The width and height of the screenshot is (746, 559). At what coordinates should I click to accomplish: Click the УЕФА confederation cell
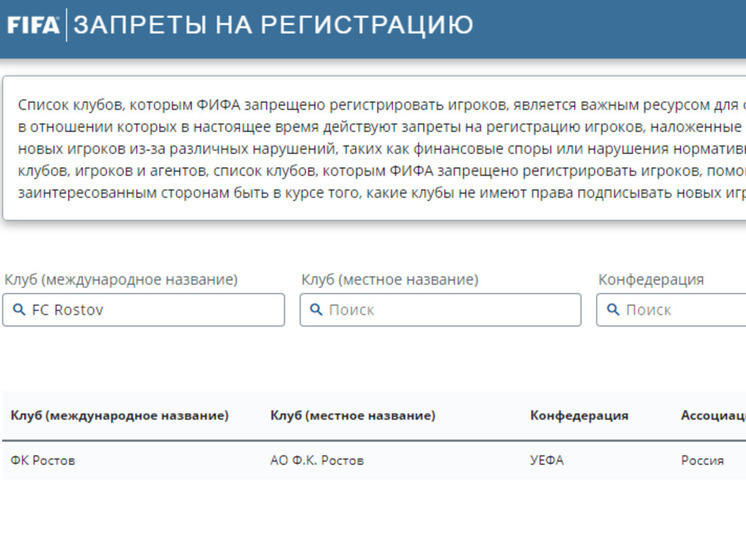(547, 460)
